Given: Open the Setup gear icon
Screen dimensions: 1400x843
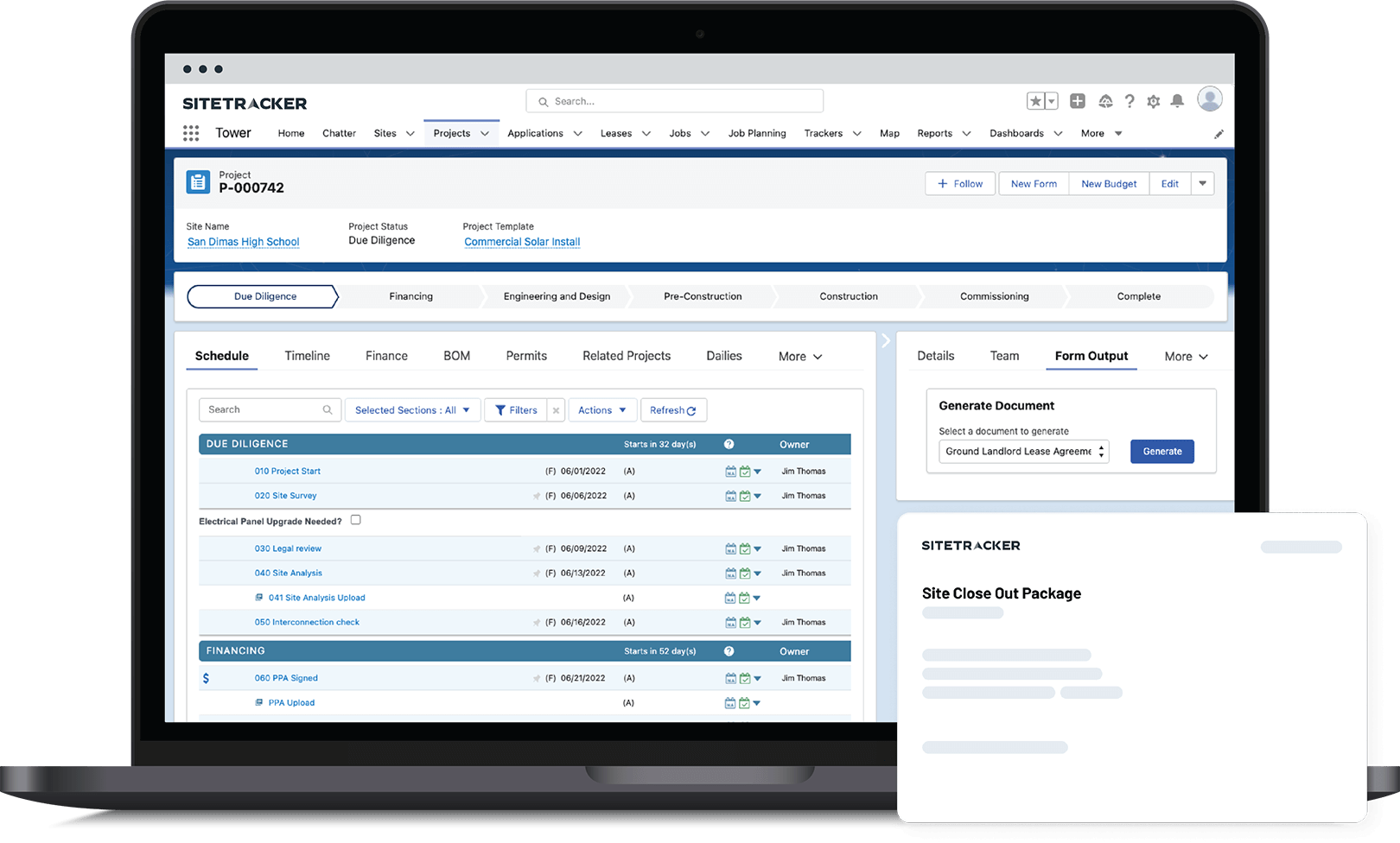Looking at the screenshot, I should (x=1153, y=100).
